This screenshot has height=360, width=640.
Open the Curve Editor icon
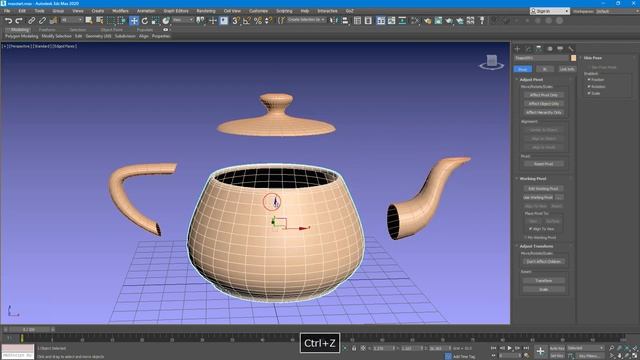point(391,20)
